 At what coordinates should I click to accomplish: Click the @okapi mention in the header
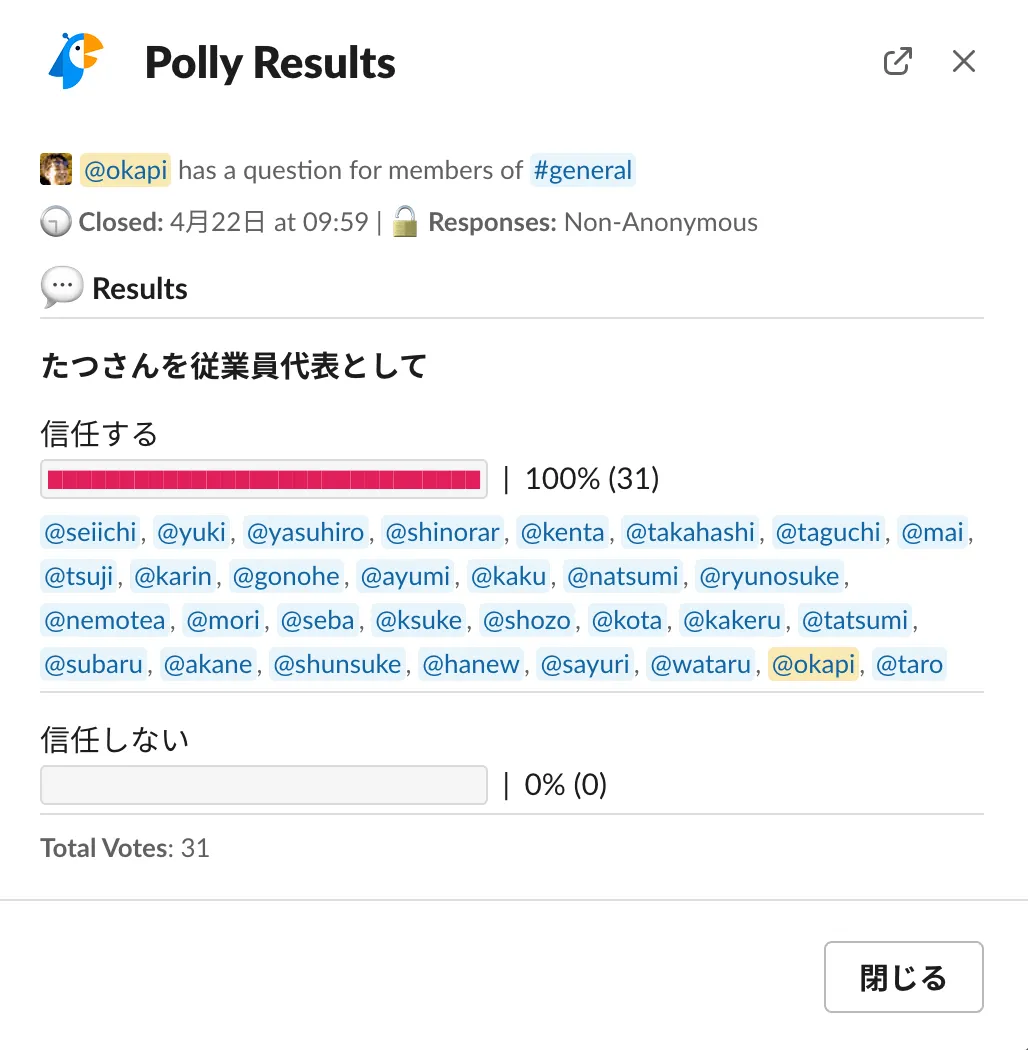[126, 170]
